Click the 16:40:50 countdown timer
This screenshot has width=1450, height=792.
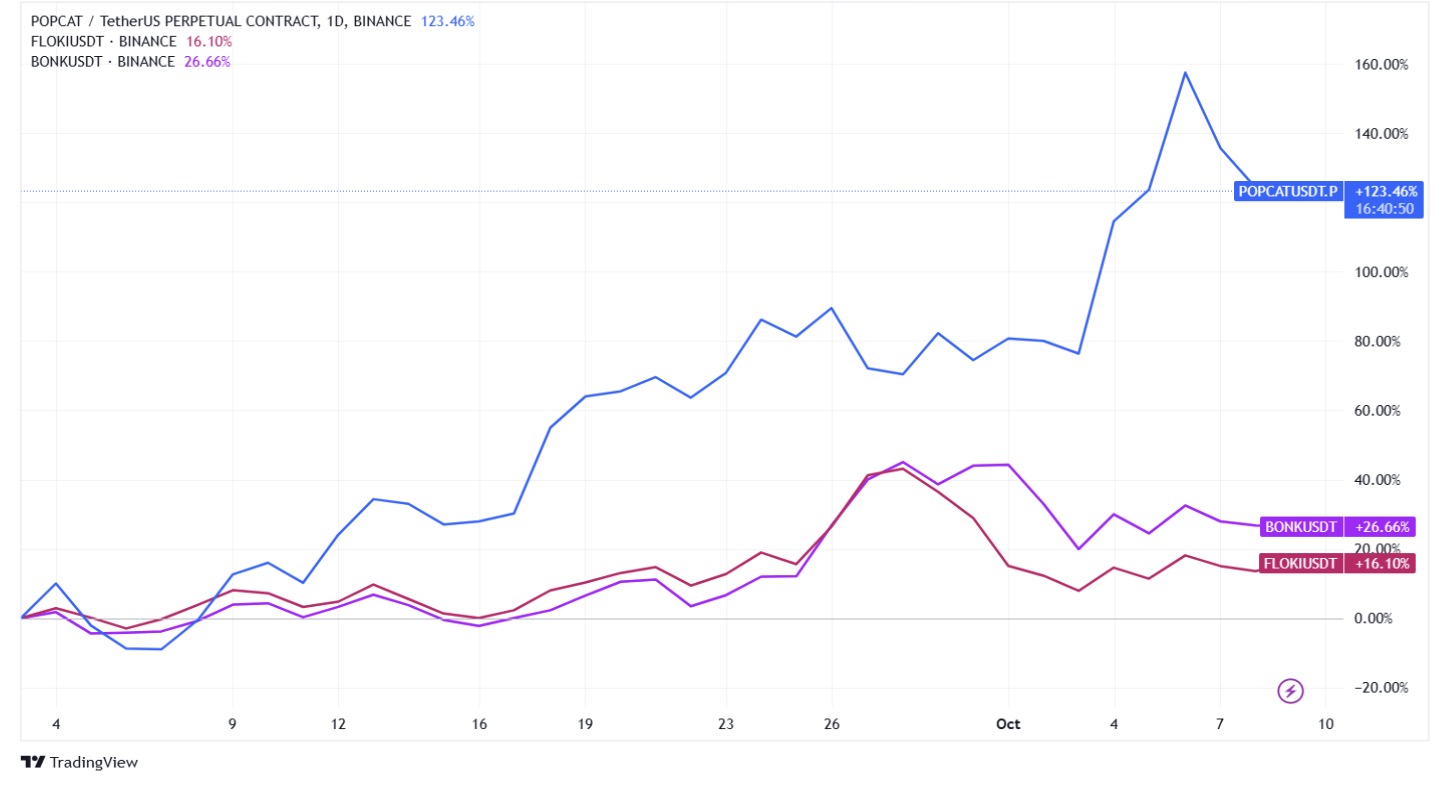pyautogui.click(x=1384, y=210)
